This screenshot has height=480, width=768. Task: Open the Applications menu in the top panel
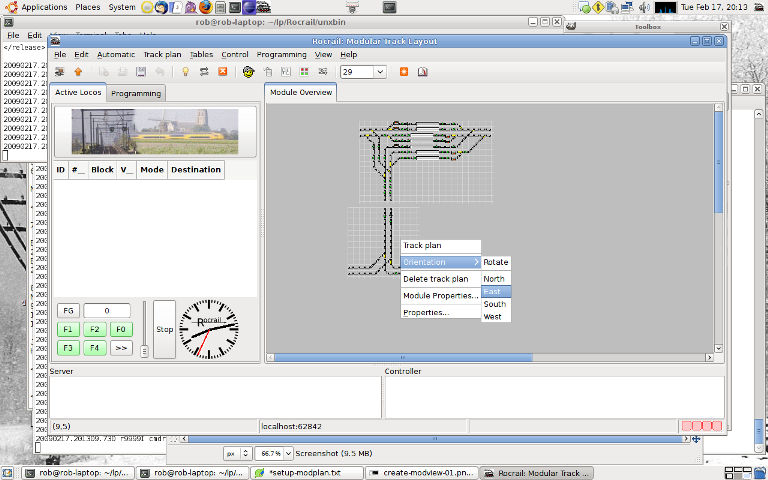point(43,7)
